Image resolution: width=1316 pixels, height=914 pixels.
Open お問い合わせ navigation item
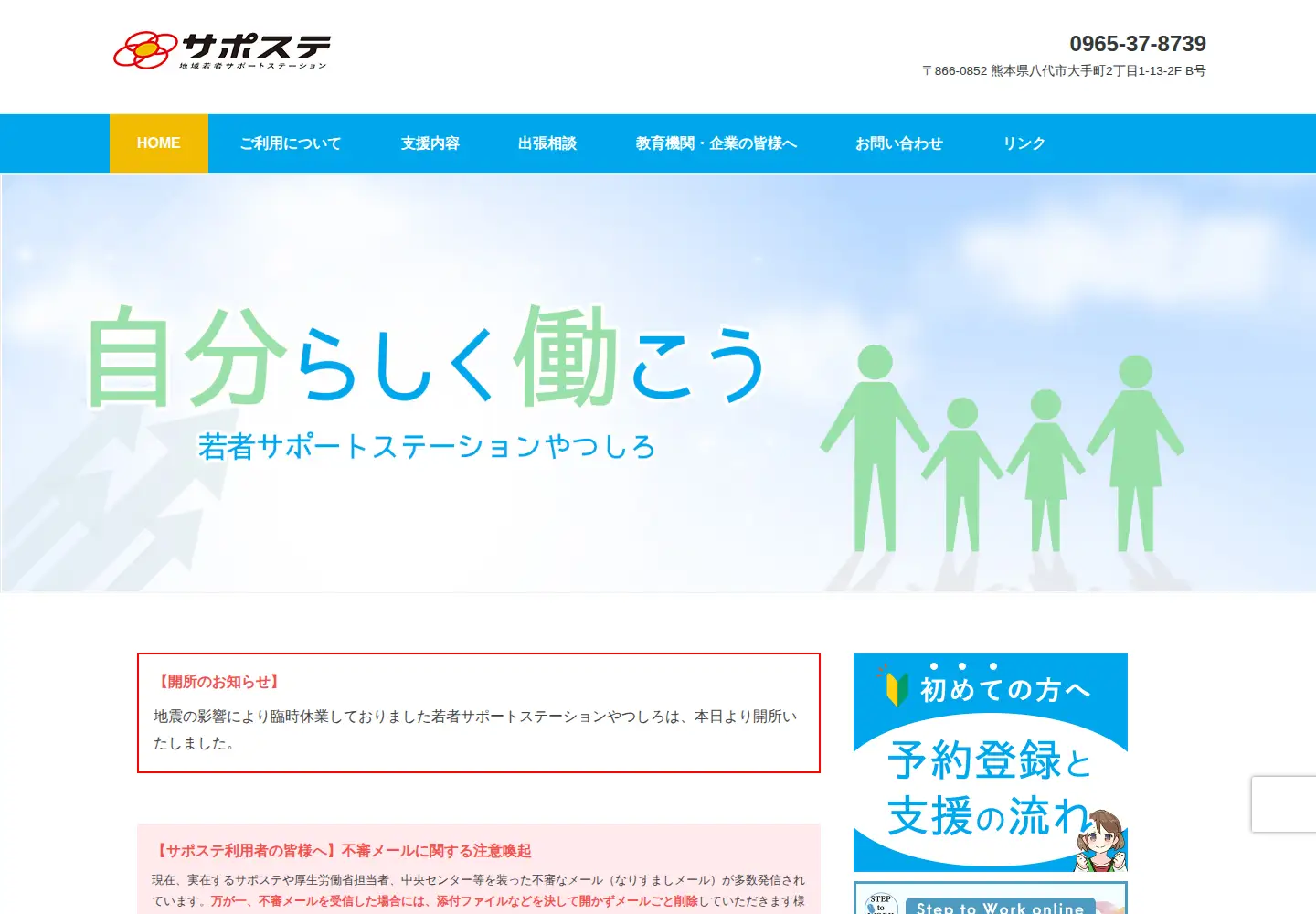point(899,143)
